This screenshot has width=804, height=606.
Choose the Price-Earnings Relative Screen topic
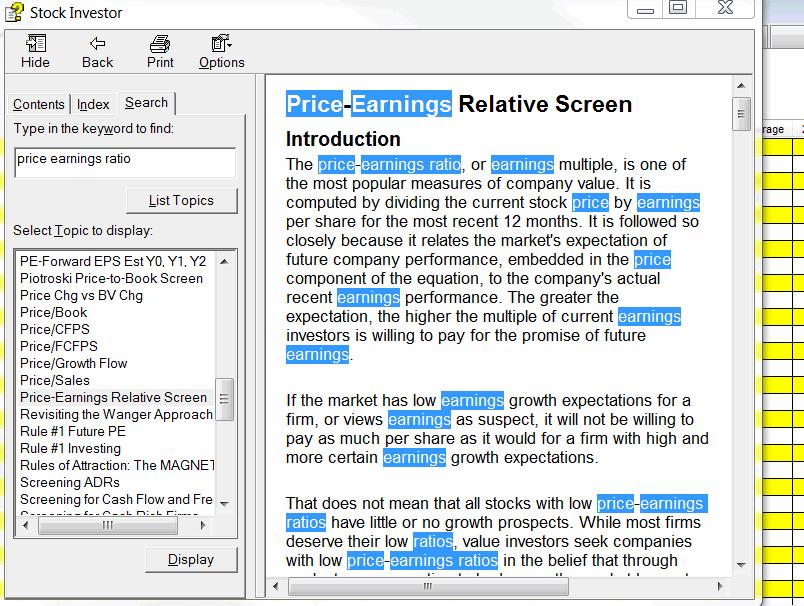113,397
